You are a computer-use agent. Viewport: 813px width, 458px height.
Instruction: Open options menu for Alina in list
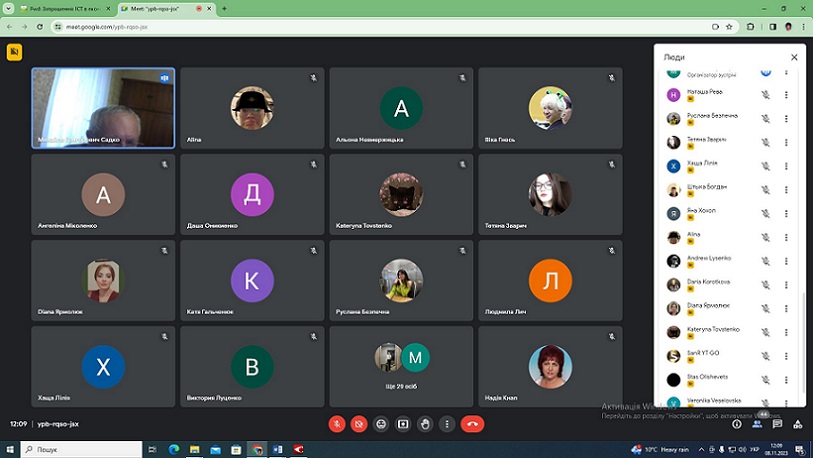click(786, 237)
